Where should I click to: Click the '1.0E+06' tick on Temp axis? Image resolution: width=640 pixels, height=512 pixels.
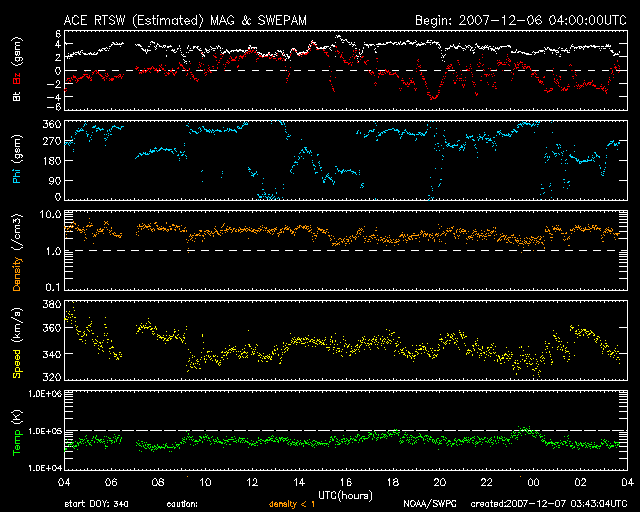(45, 394)
